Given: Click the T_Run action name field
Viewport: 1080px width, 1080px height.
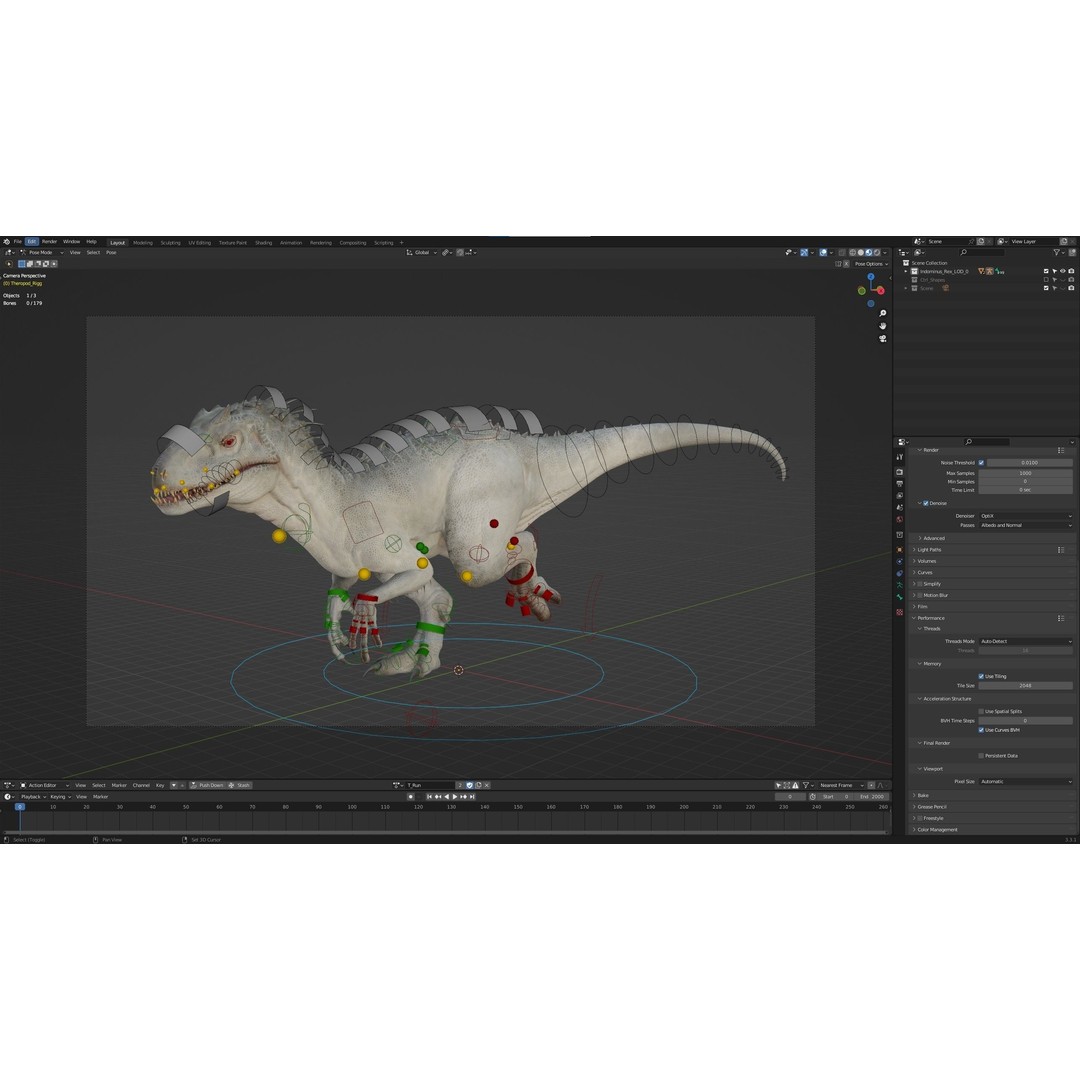Looking at the screenshot, I should [430, 785].
